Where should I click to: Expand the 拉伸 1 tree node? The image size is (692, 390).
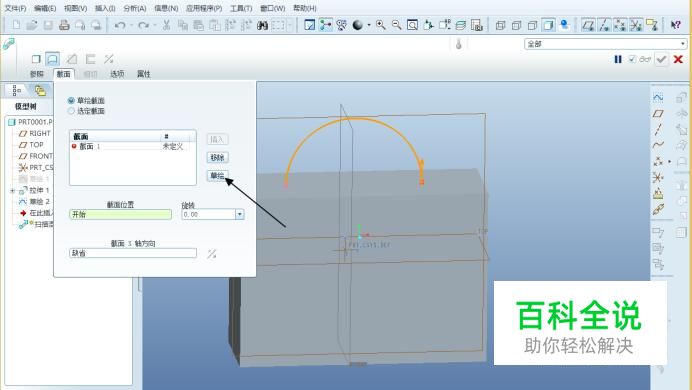click(13, 191)
